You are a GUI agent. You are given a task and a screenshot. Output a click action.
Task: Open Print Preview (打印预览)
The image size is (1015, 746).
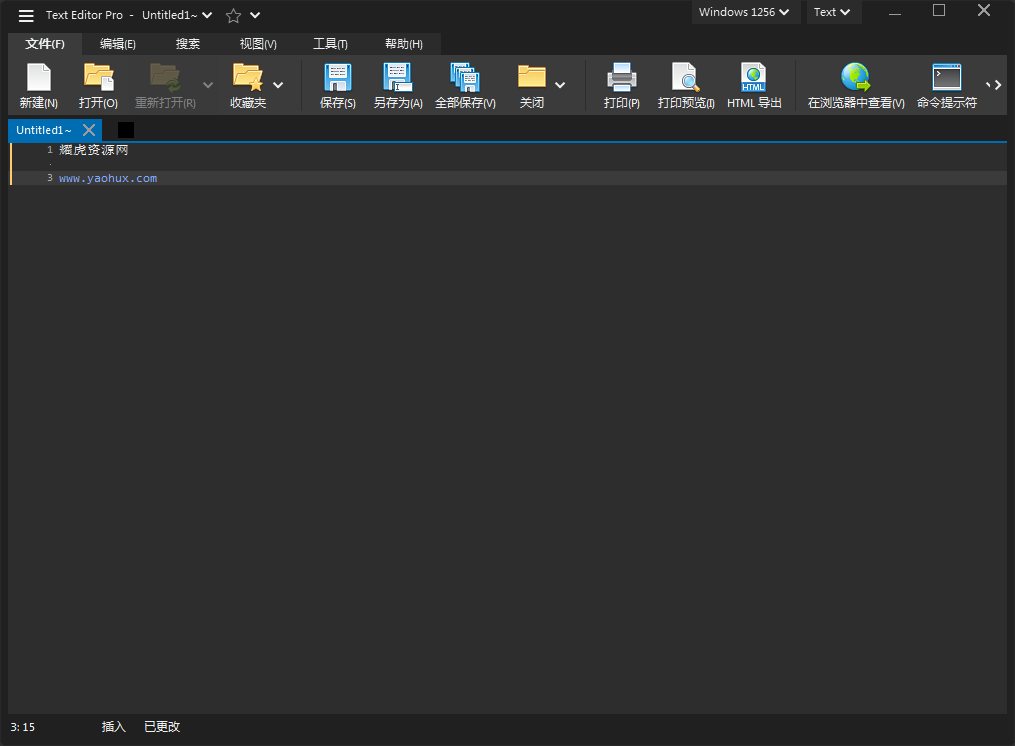[685, 78]
